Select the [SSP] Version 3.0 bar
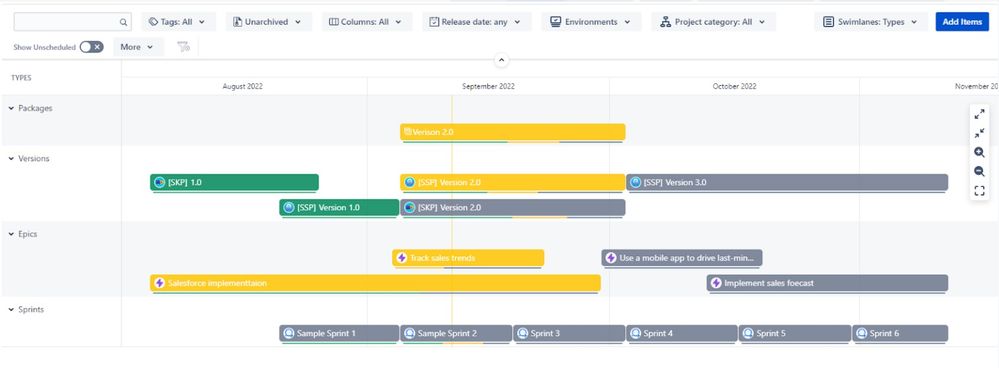 [x=787, y=182]
